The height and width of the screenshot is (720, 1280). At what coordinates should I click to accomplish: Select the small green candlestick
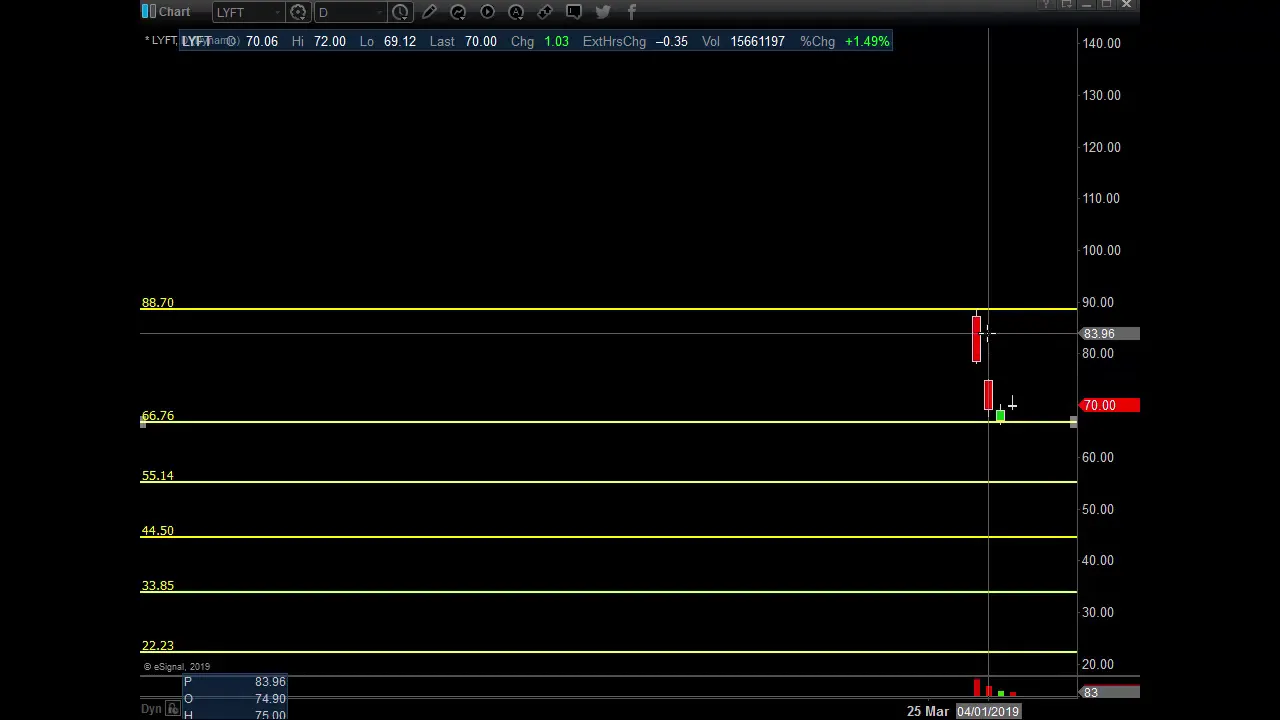coord(1000,414)
